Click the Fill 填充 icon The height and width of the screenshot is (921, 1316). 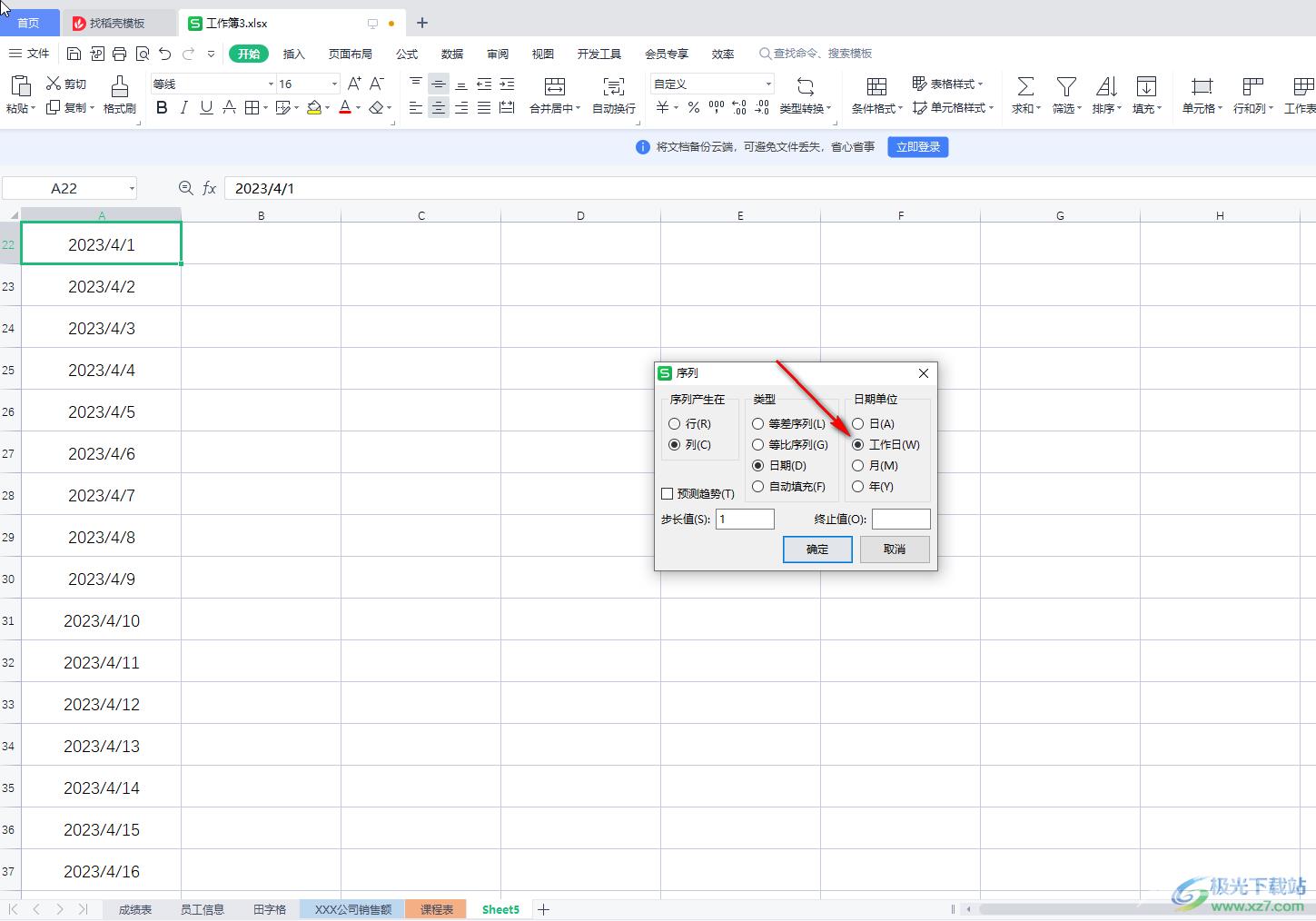(1146, 86)
